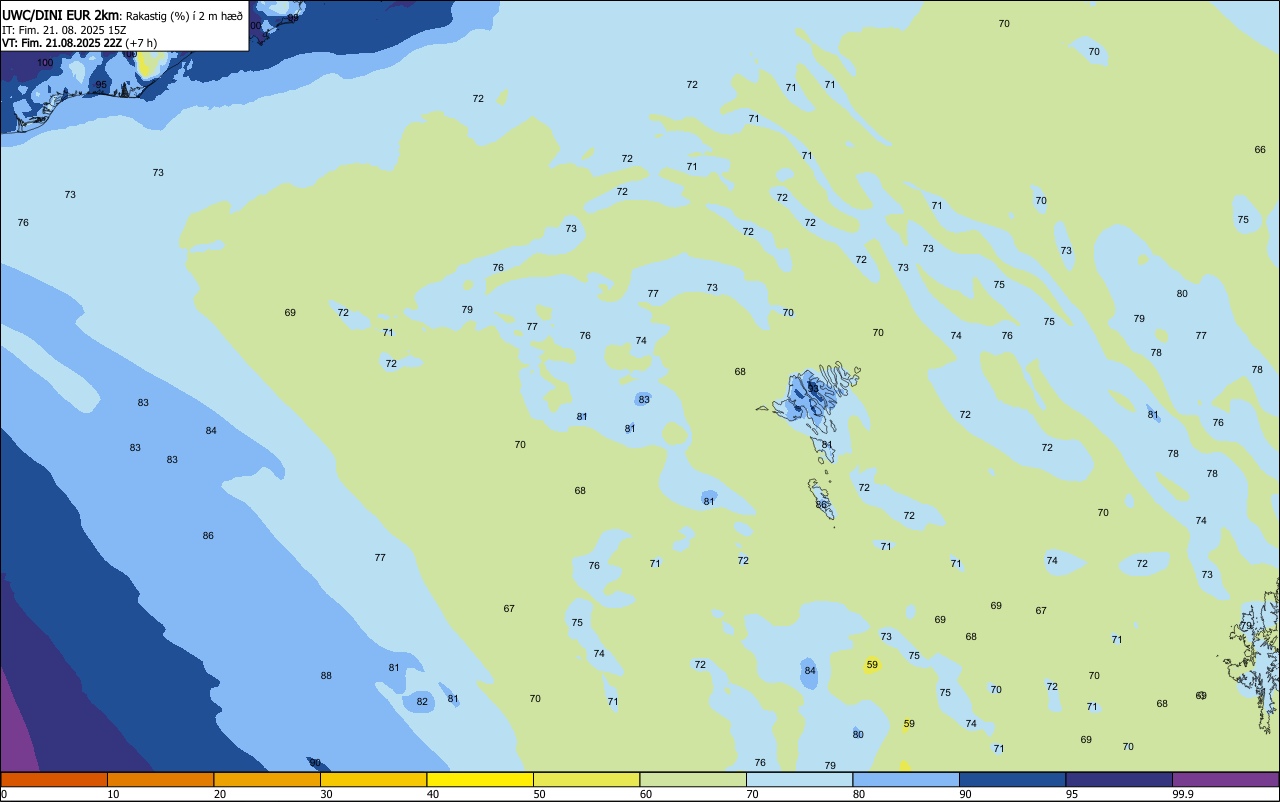The height and width of the screenshot is (802, 1280).
Task: Select the indigo 95–99.9 legend segment
Action: tap(1119, 779)
